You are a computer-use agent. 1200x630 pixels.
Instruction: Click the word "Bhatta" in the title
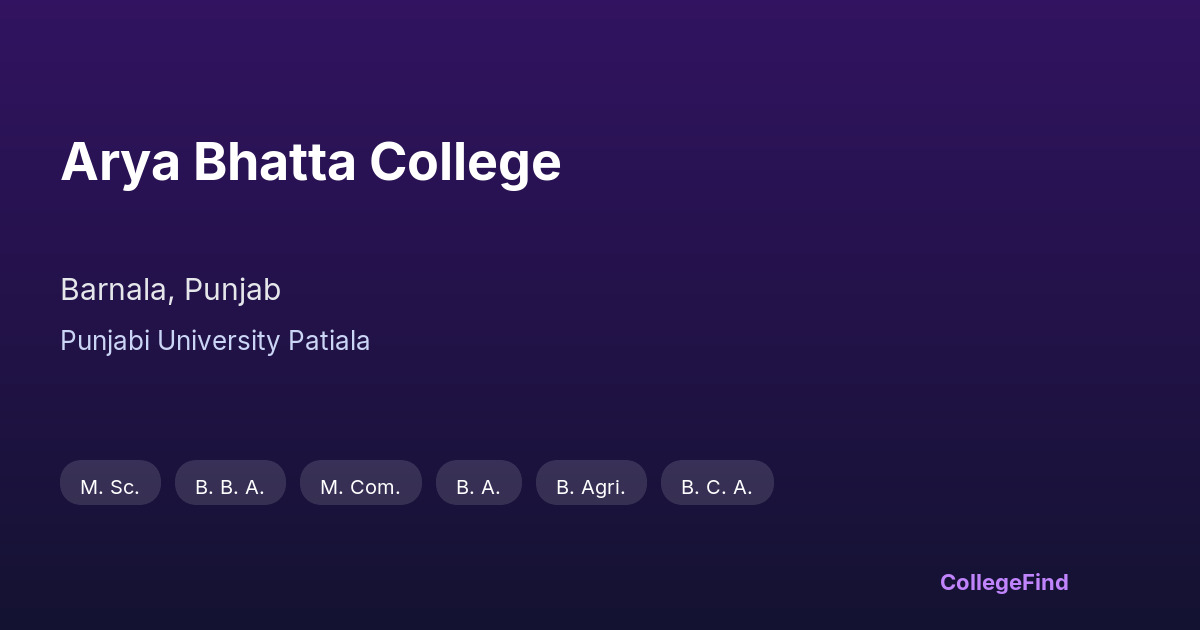[274, 162]
